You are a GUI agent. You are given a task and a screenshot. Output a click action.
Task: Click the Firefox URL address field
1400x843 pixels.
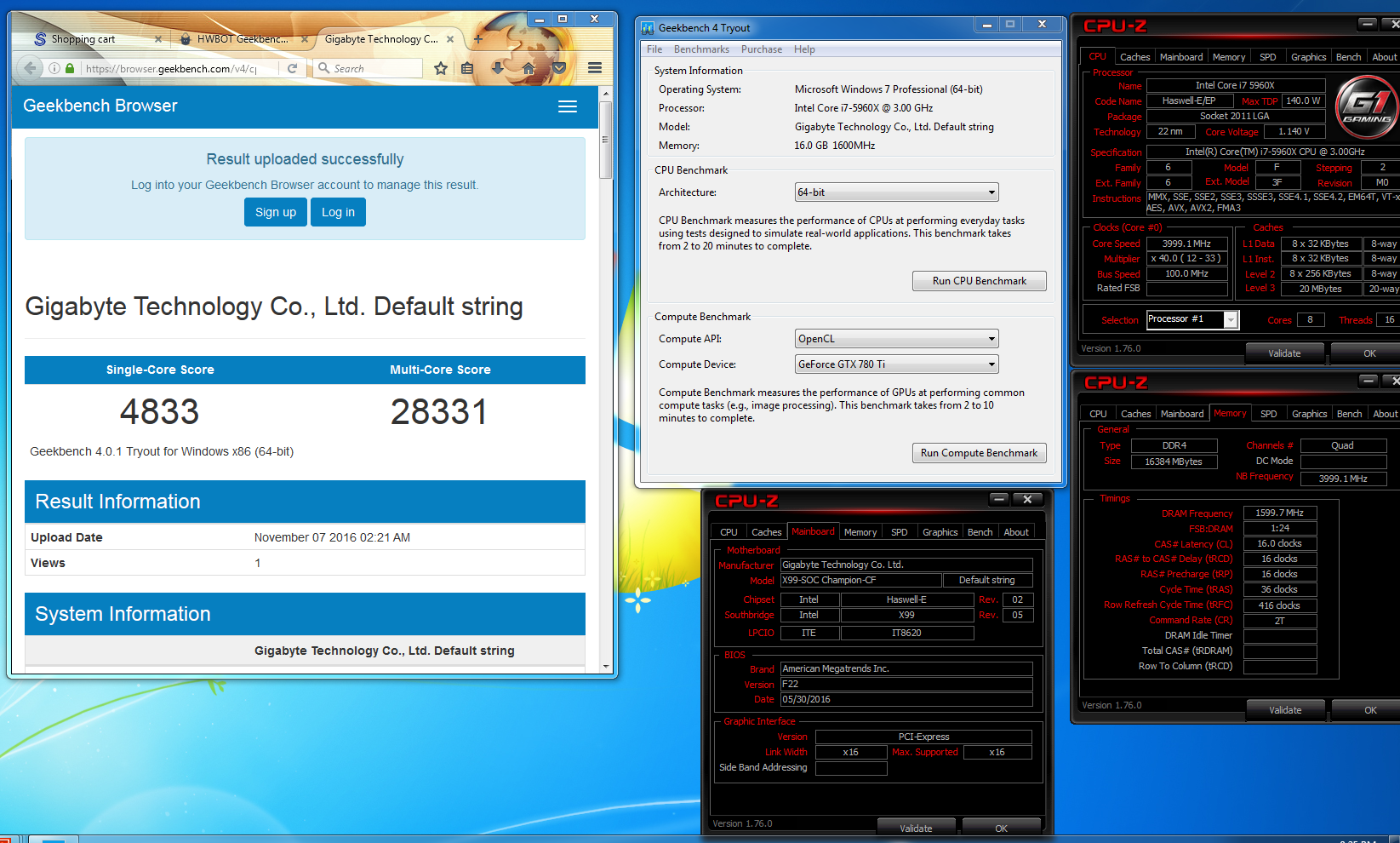(171, 68)
